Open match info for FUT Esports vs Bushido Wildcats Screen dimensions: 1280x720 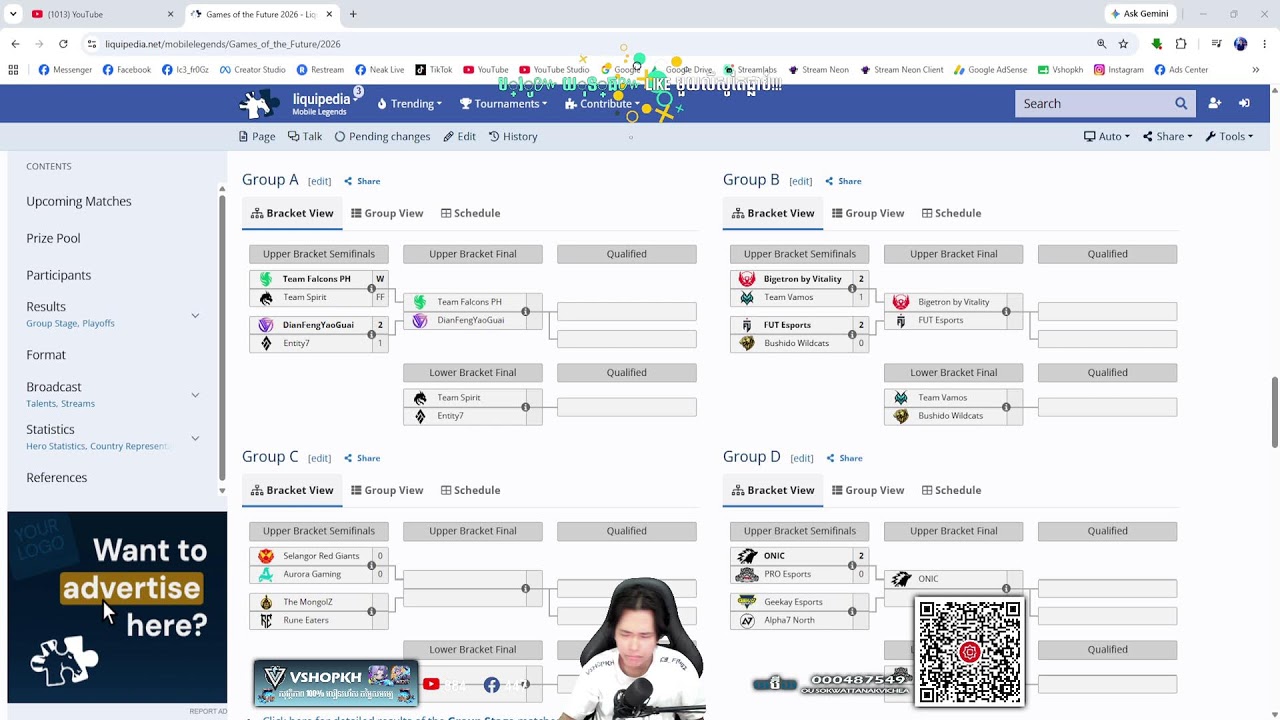pyautogui.click(x=852, y=334)
